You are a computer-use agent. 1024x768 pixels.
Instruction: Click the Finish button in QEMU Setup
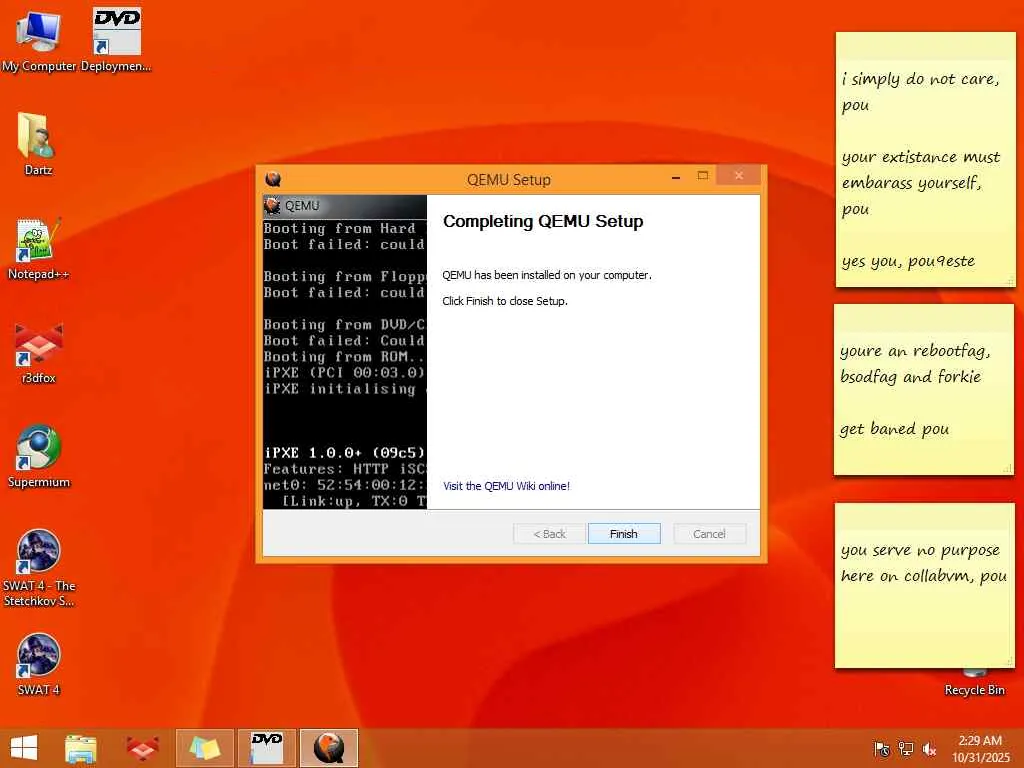coord(624,534)
